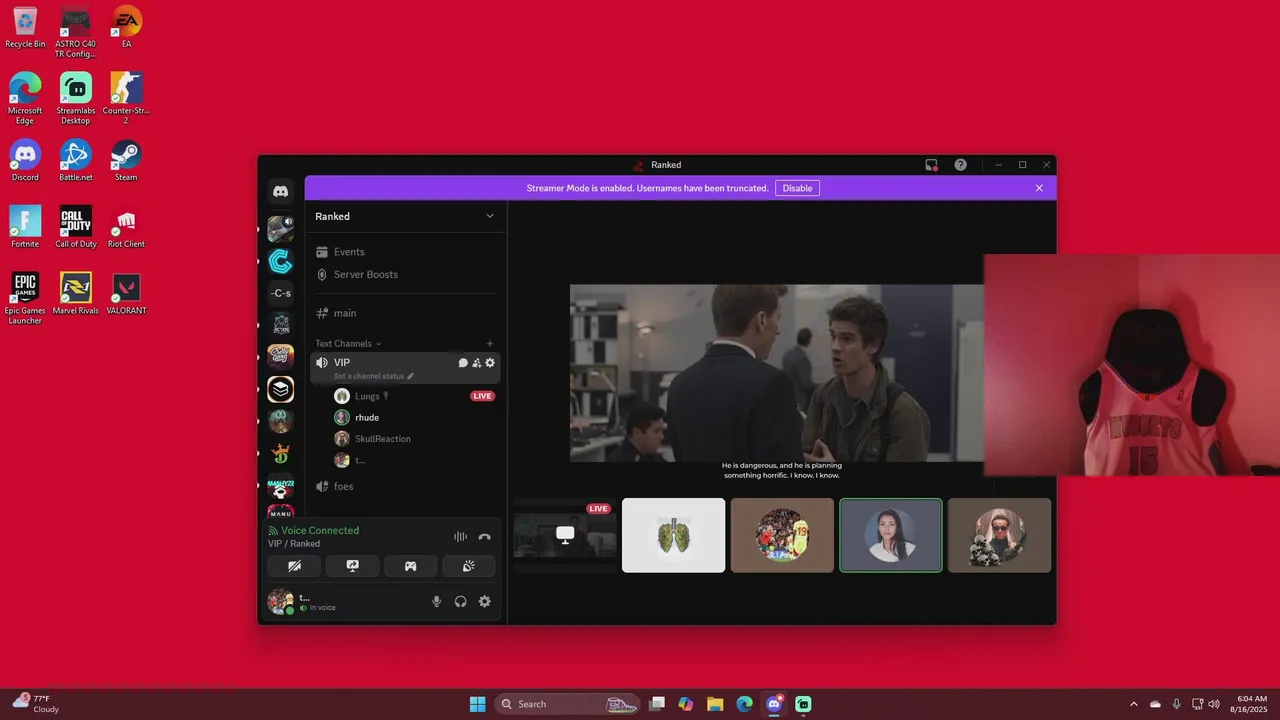Invite people to VIP channel
This screenshot has width=1280, height=720.
click(477, 363)
